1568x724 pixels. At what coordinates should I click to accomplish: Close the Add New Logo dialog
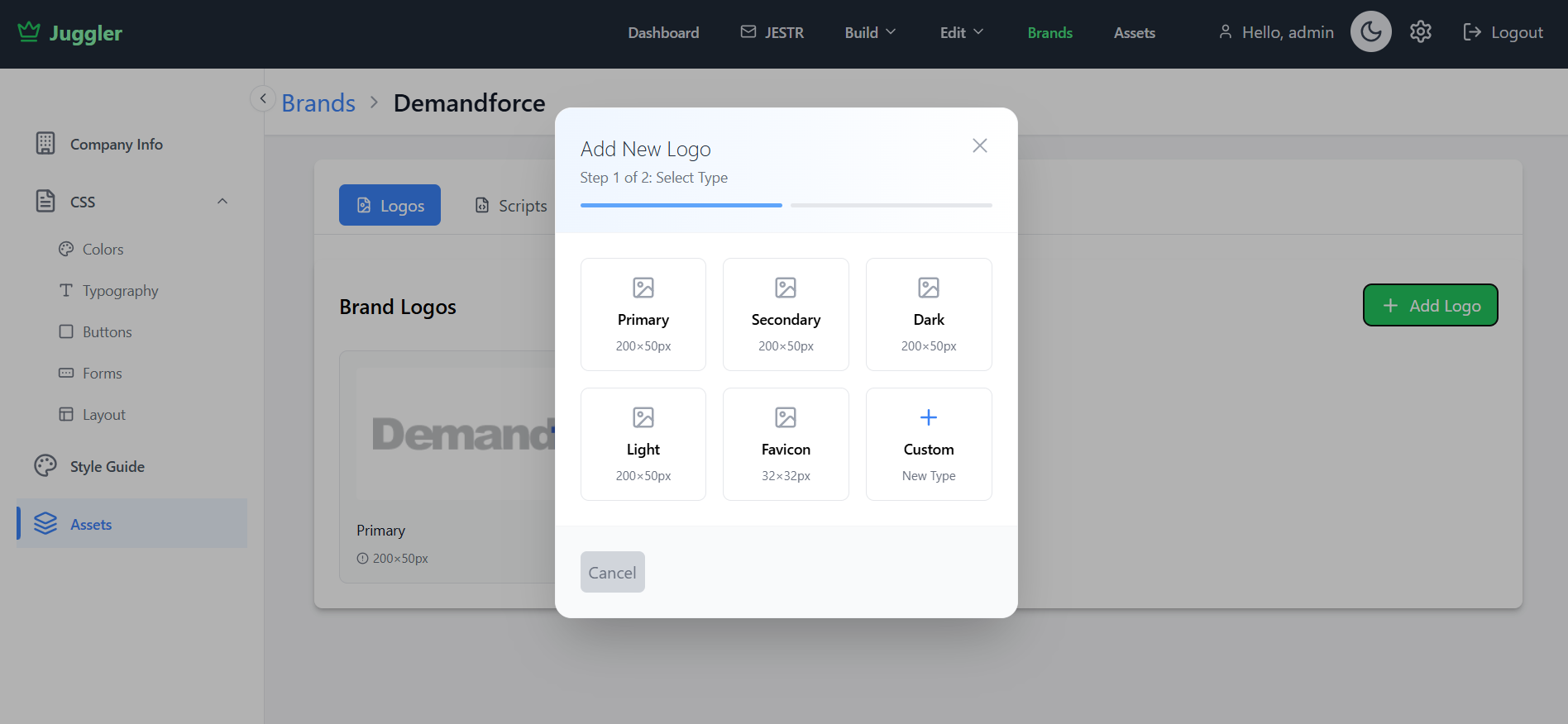point(979,145)
